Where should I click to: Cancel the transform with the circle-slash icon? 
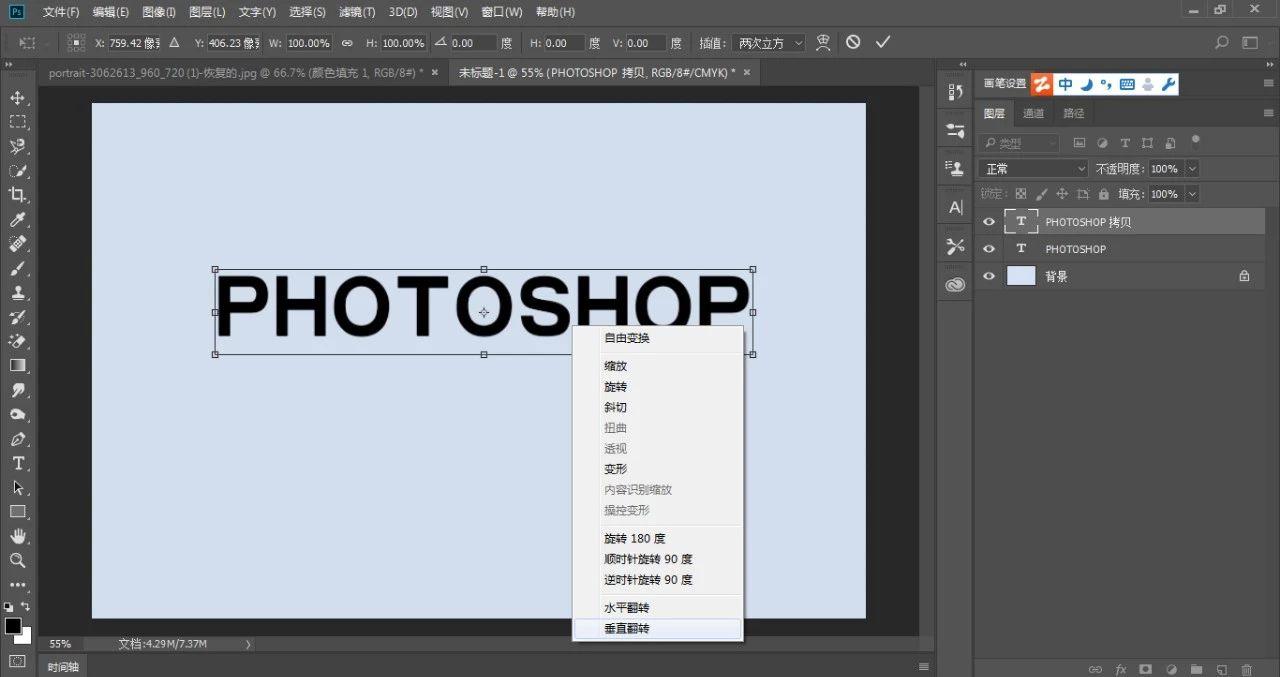tap(853, 42)
